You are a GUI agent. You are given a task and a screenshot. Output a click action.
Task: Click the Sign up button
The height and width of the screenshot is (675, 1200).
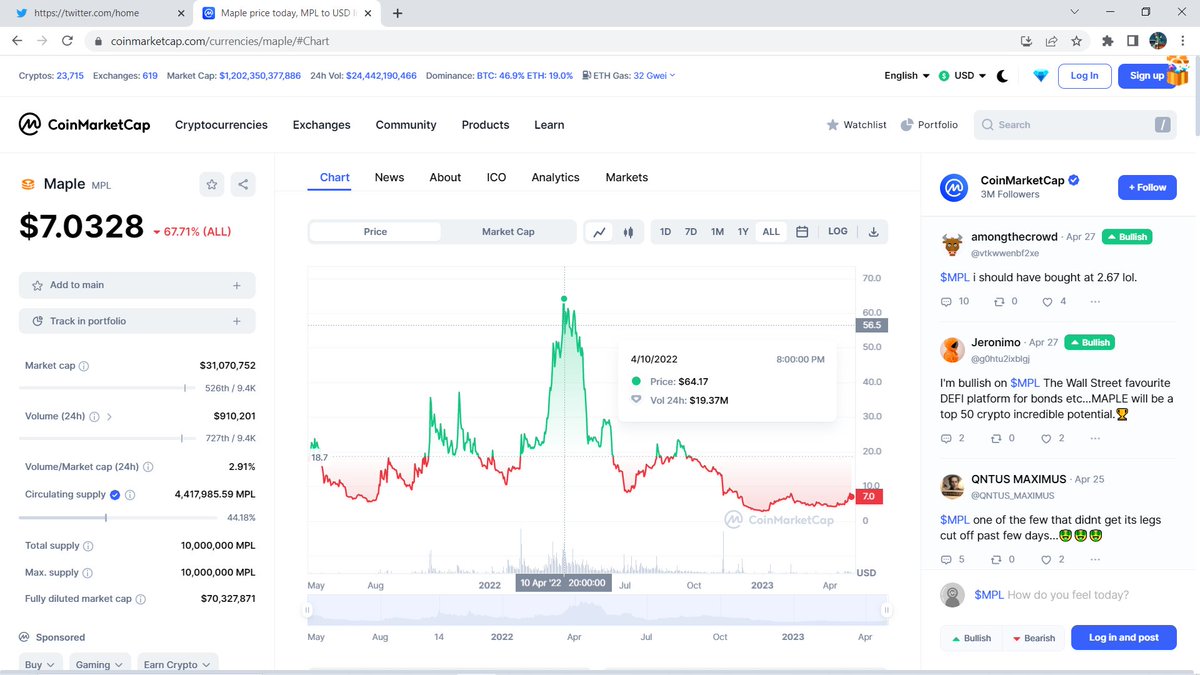pyautogui.click(x=1146, y=75)
